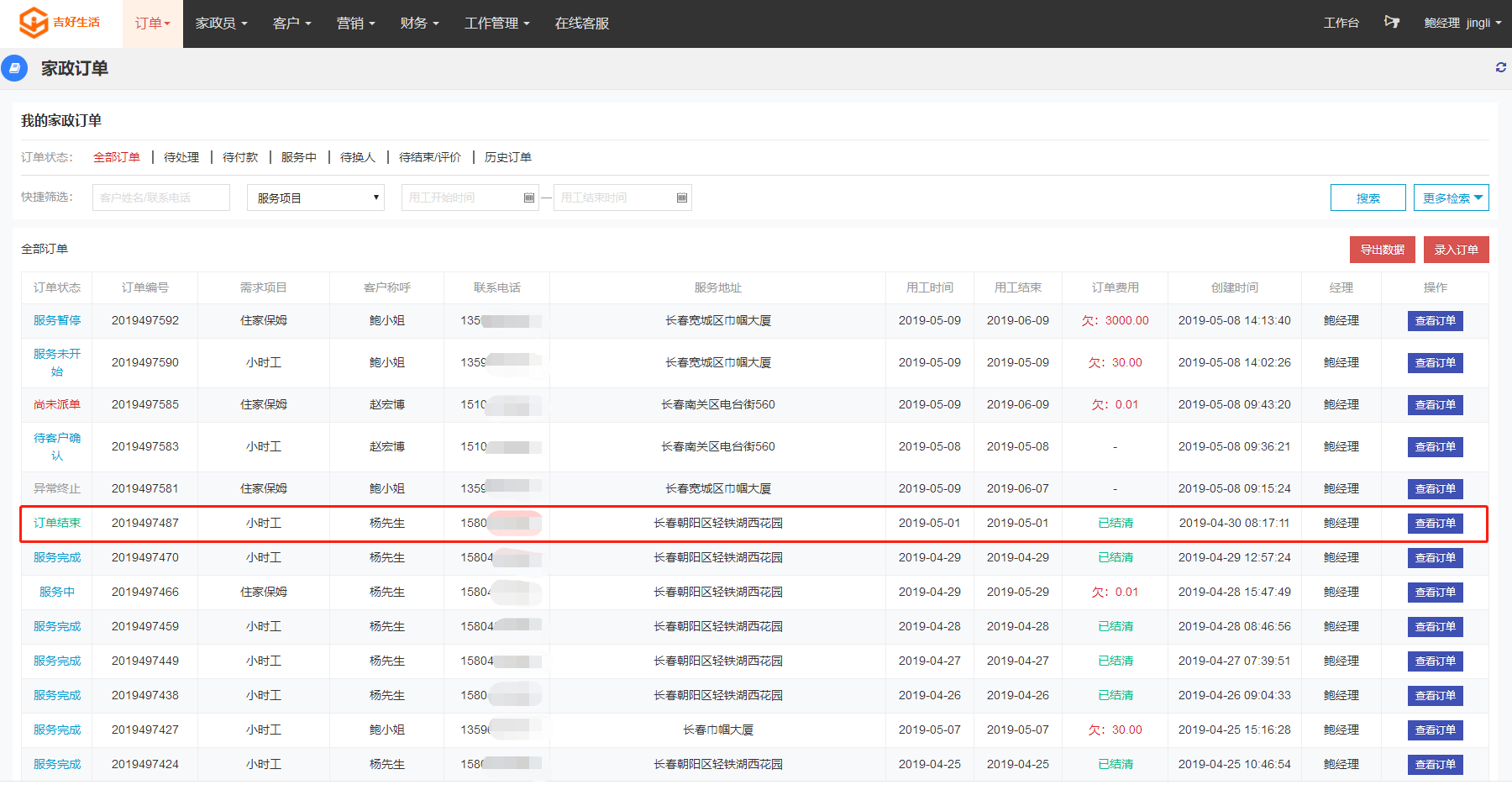
Task: Open 服务暂停 status link for order 2019497592
Action: tap(57, 320)
